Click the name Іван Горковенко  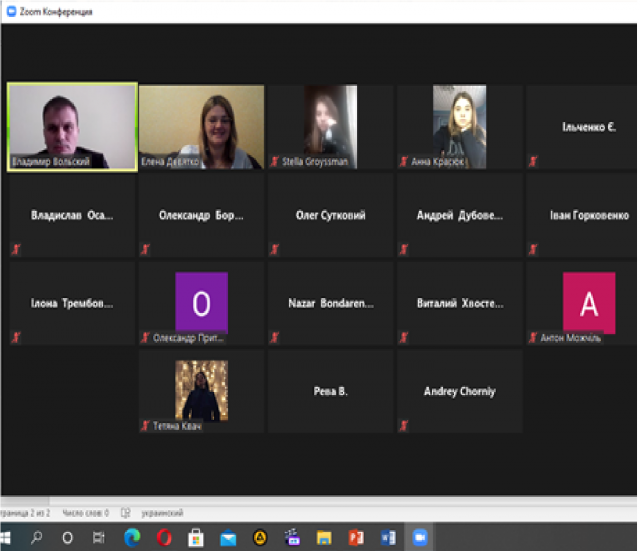tap(589, 215)
